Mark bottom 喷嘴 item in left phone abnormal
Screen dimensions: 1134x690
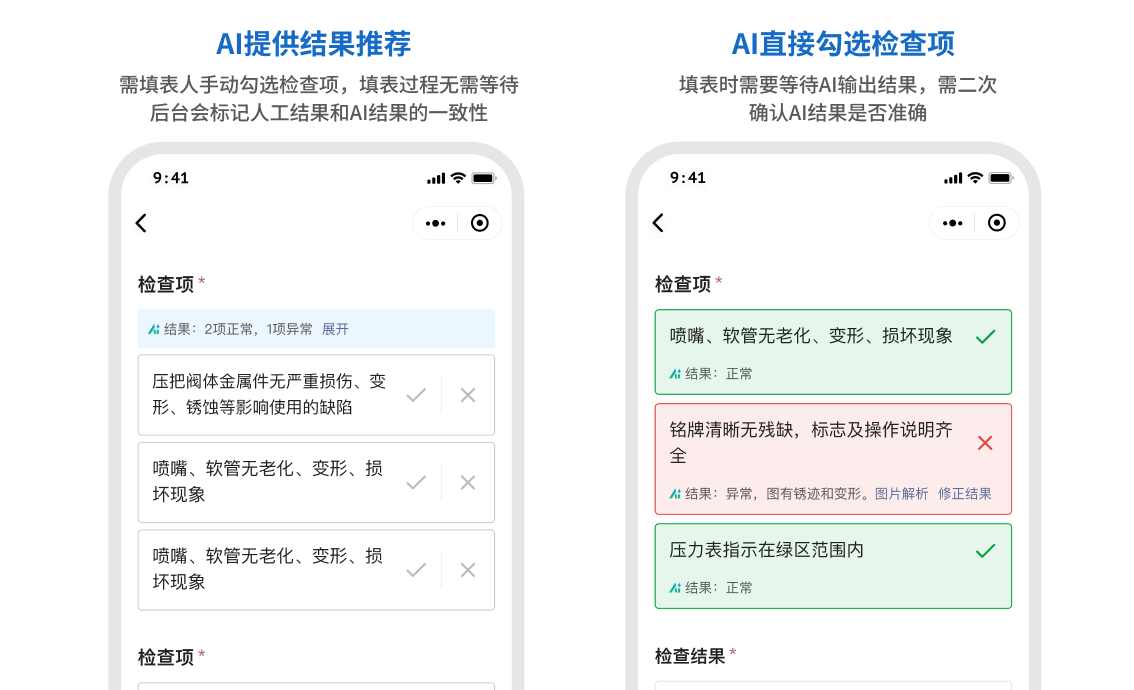468,570
